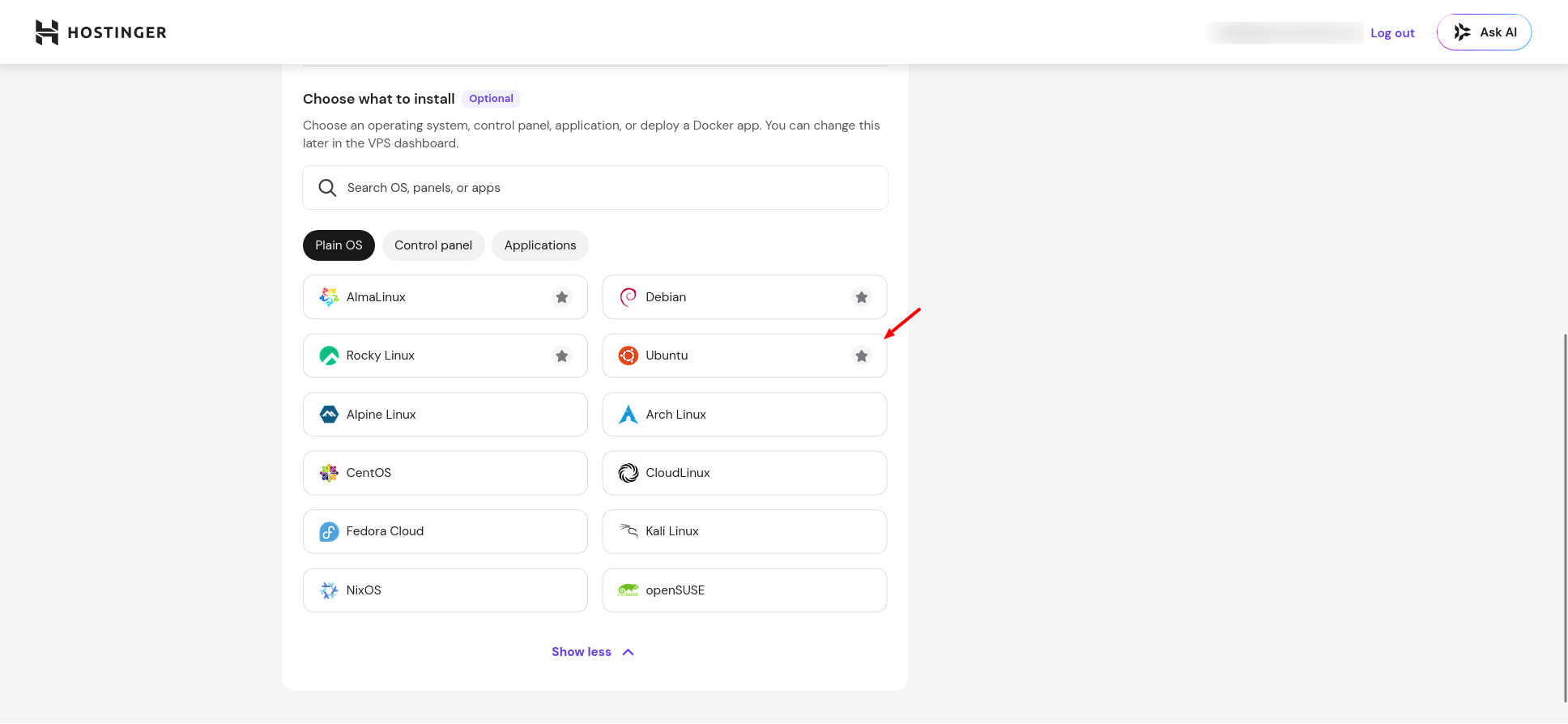1568x724 pixels.
Task: Toggle the favorite star on Ubuntu
Action: point(862,356)
